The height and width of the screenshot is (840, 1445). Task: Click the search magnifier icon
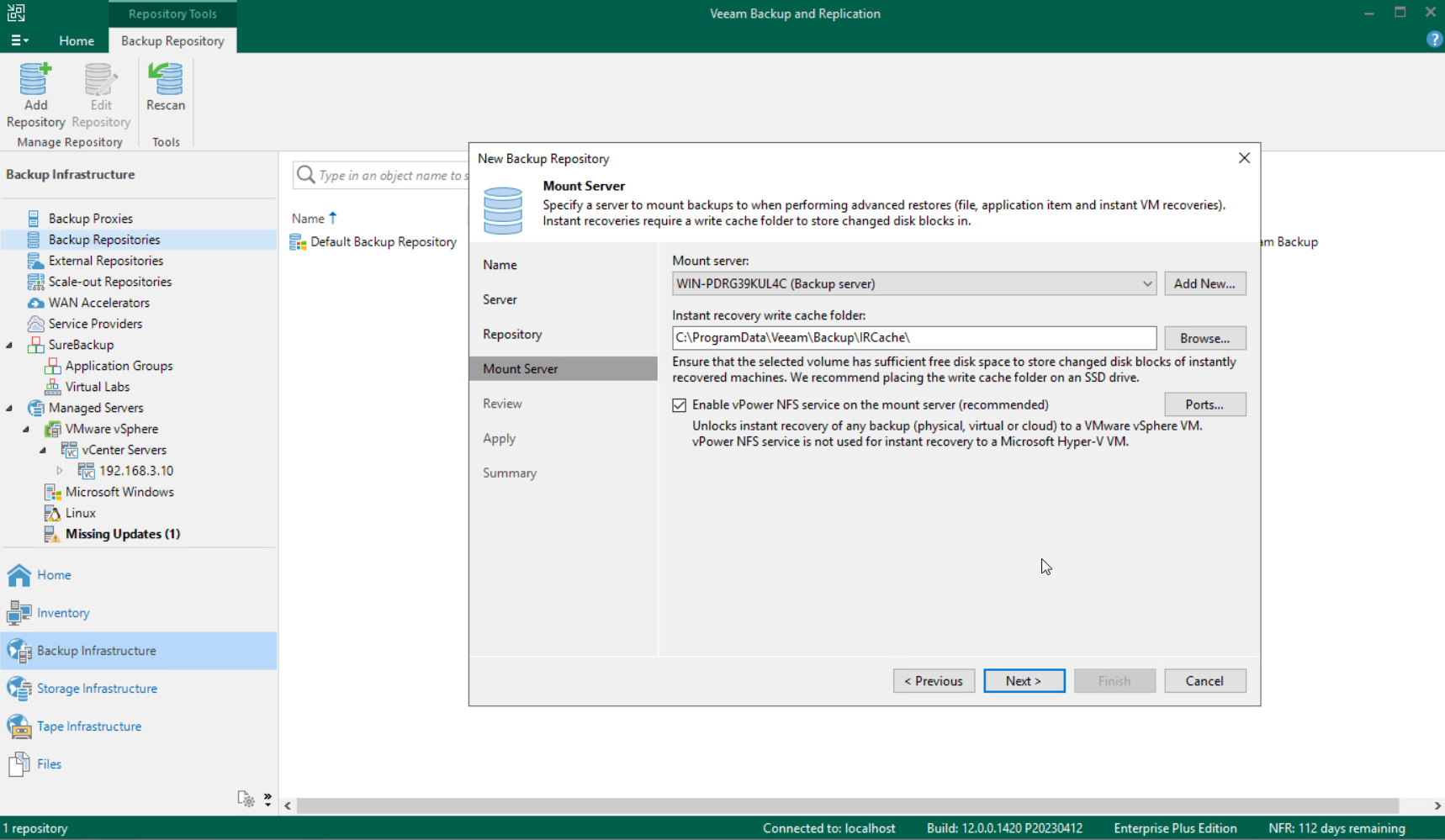306,175
